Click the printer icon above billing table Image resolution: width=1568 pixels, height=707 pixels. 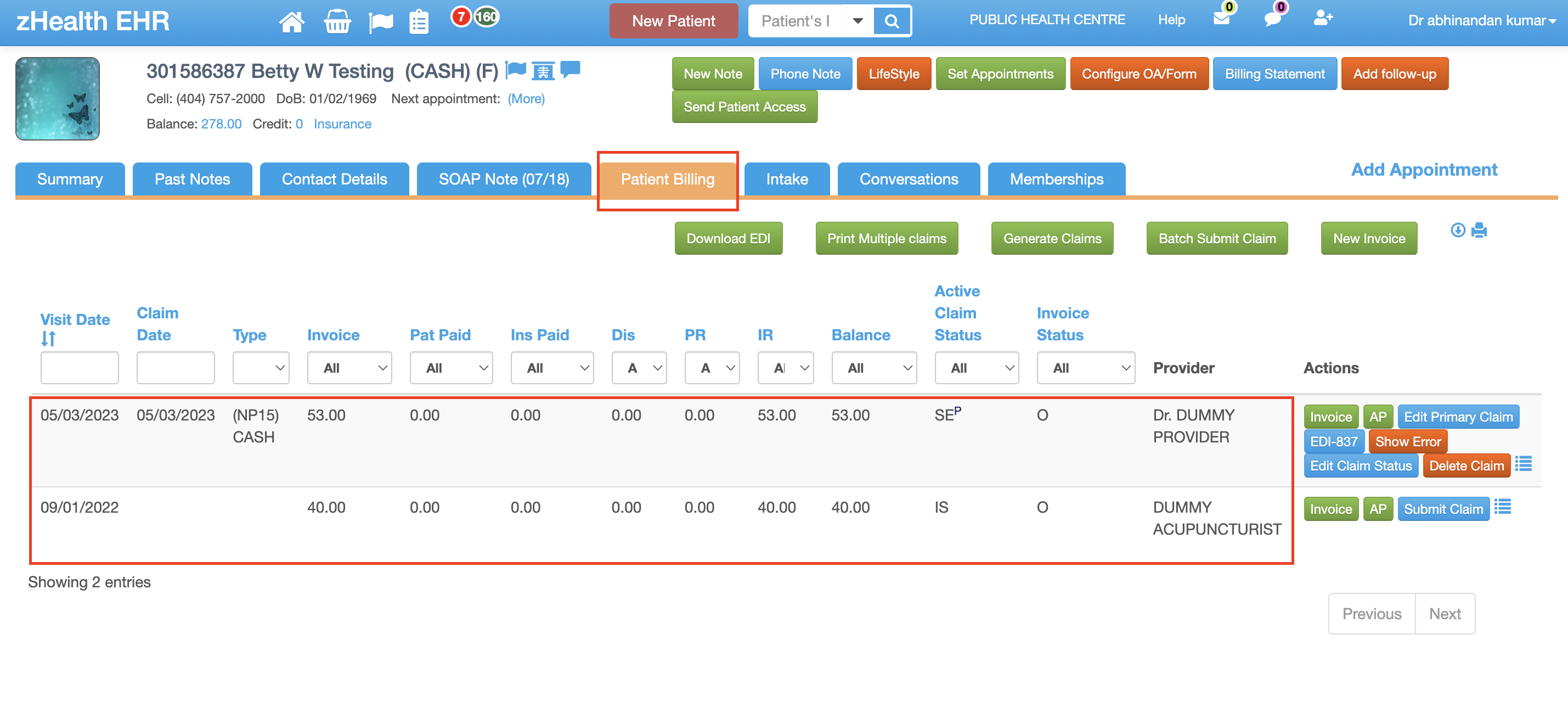(x=1479, y=230)
